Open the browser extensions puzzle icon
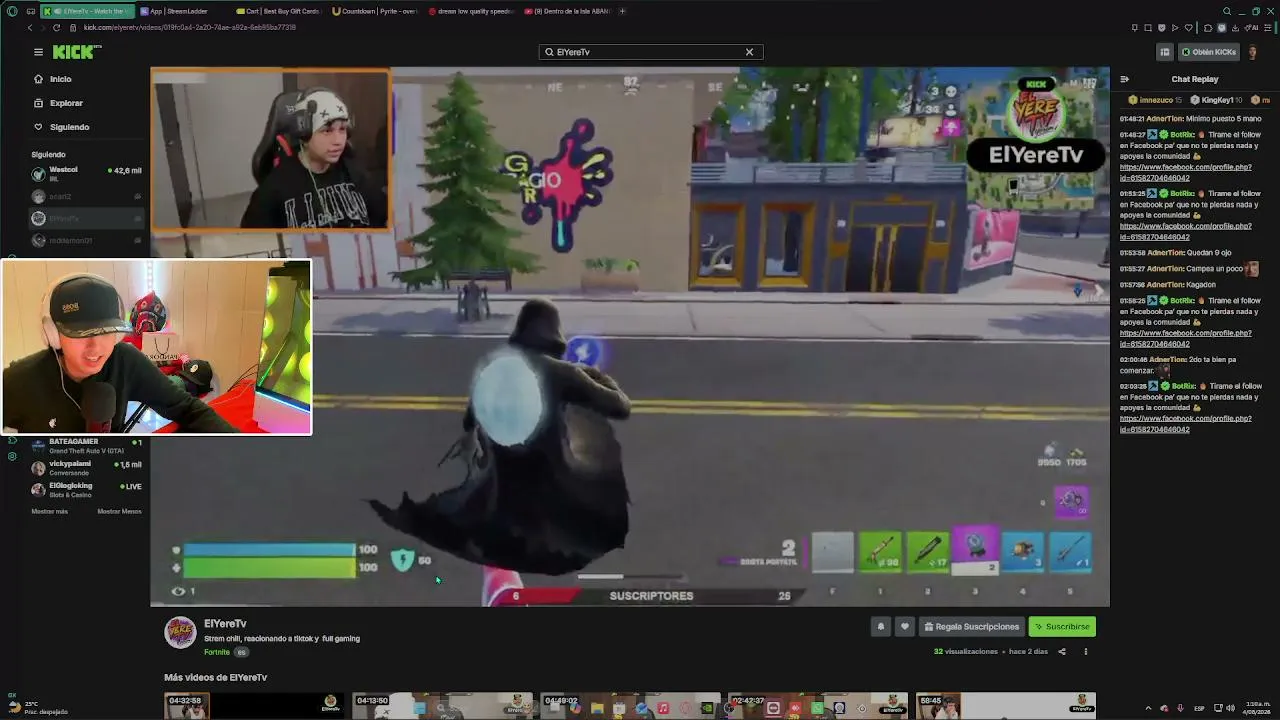 [x=1208, y=28]
